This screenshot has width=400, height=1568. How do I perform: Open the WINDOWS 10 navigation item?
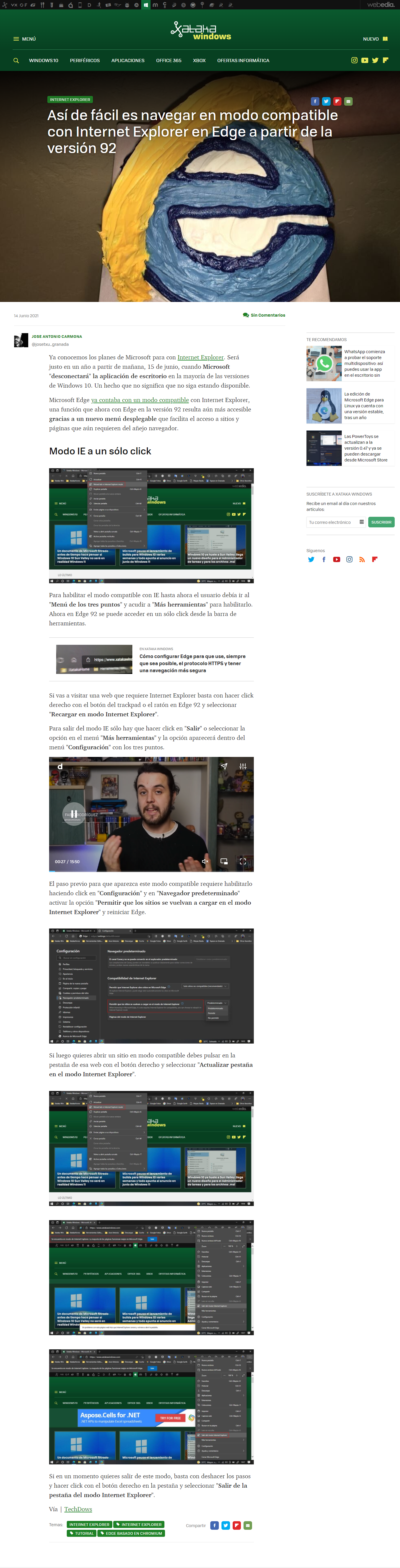(x=44, y=60)
